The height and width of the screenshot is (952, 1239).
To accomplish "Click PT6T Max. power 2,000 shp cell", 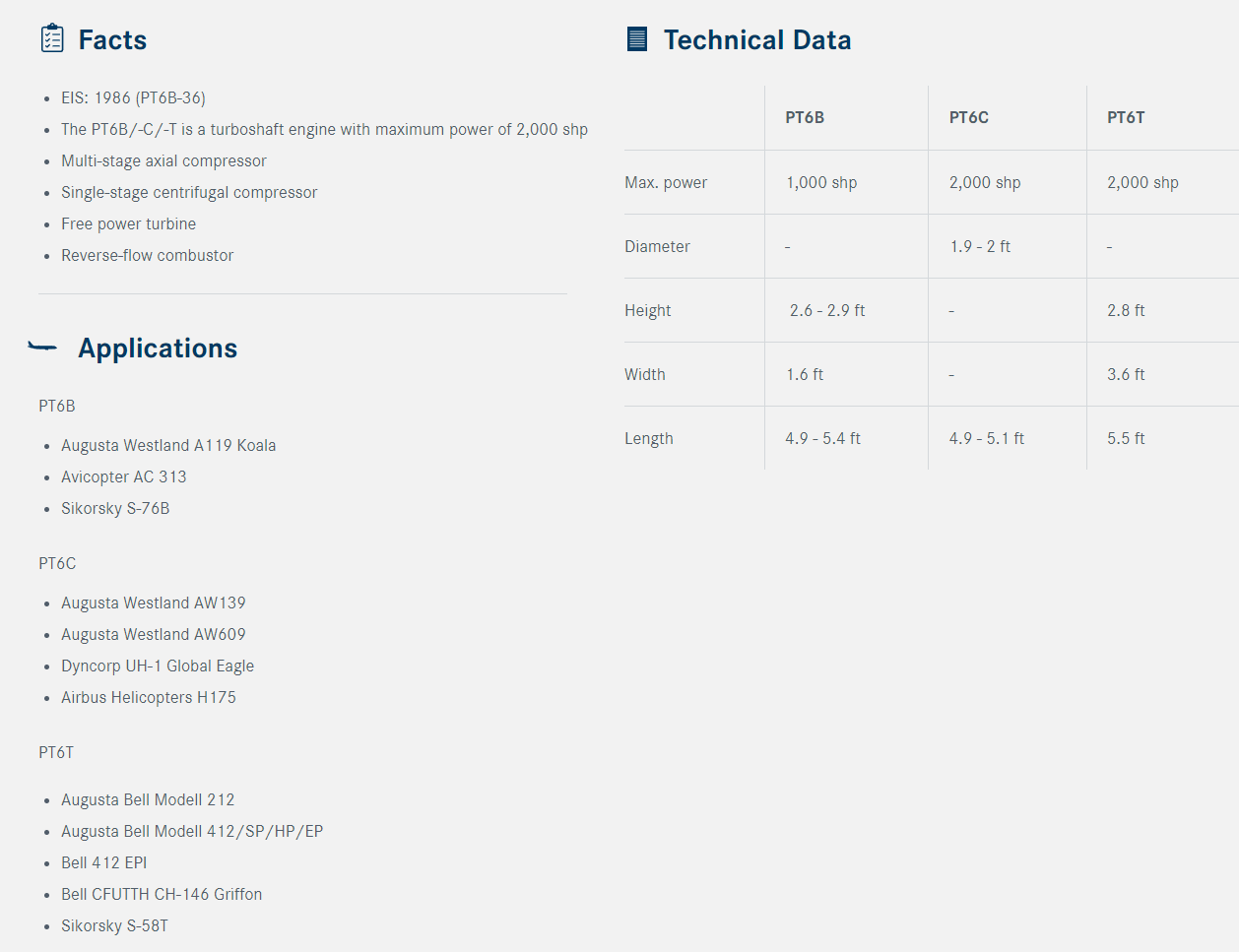I will tap(1142, 182).
